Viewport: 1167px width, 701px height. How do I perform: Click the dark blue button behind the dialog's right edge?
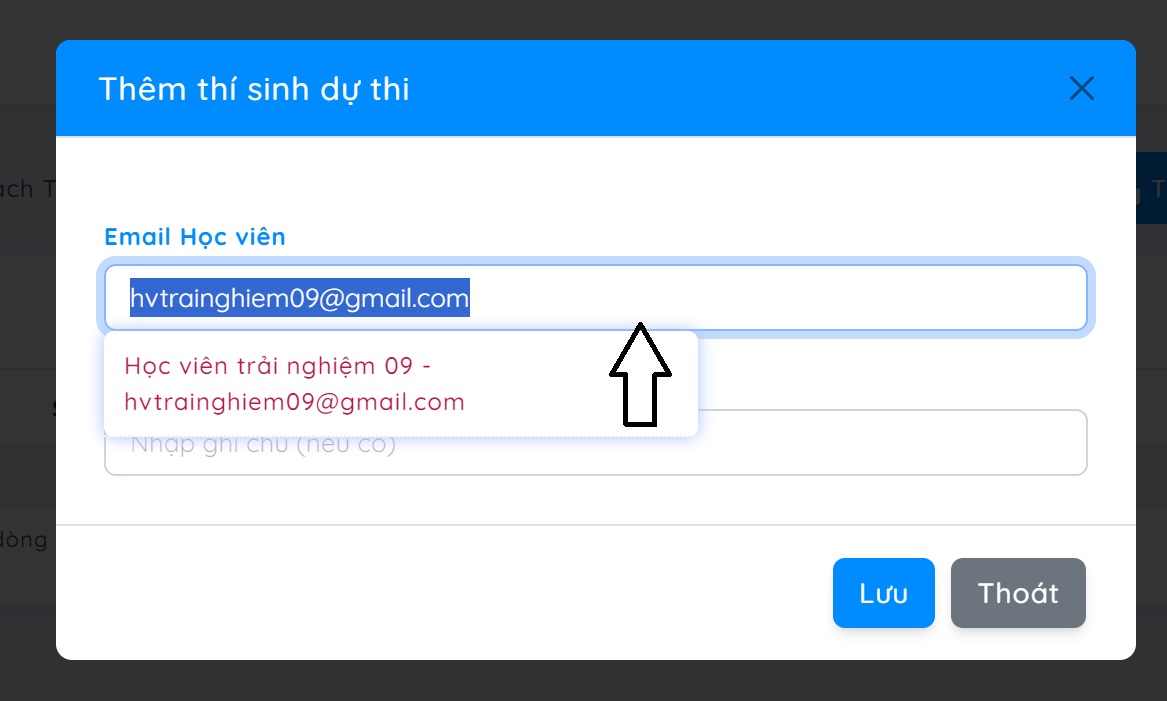pyautogui.click(x=1151, y=188)
